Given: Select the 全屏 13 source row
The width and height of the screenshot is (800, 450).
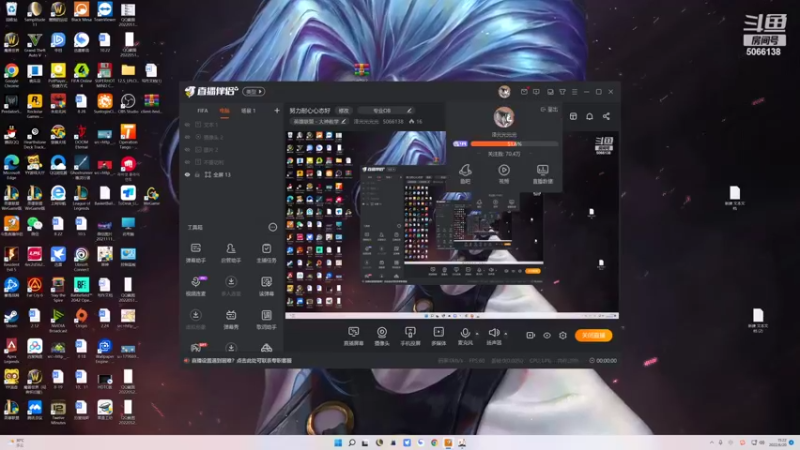Looking at the screenshot, I should click(x=231, y=174).
